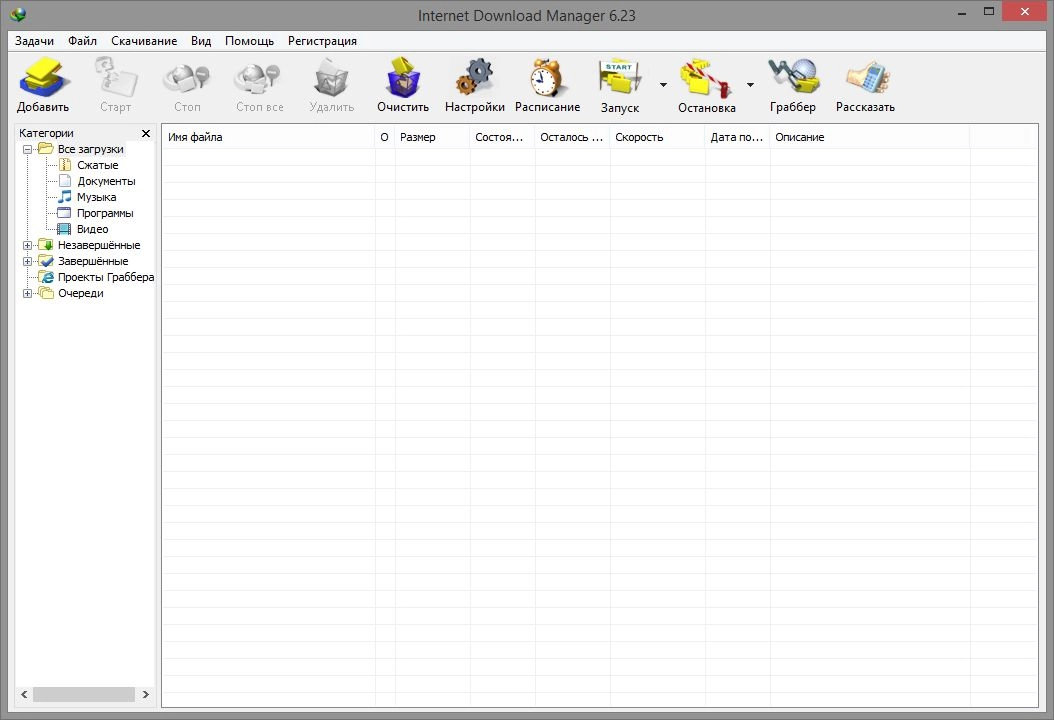Minimize the Internet Download Manager window

pyautogui.click(x=962, y=12)
